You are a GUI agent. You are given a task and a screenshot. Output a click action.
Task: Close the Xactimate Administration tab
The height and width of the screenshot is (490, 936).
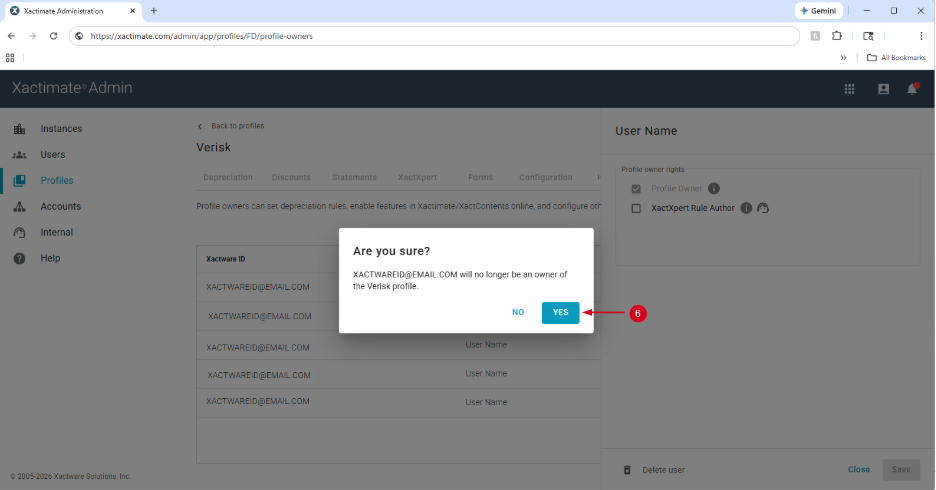pyautogui.click(x=133, y=11)
